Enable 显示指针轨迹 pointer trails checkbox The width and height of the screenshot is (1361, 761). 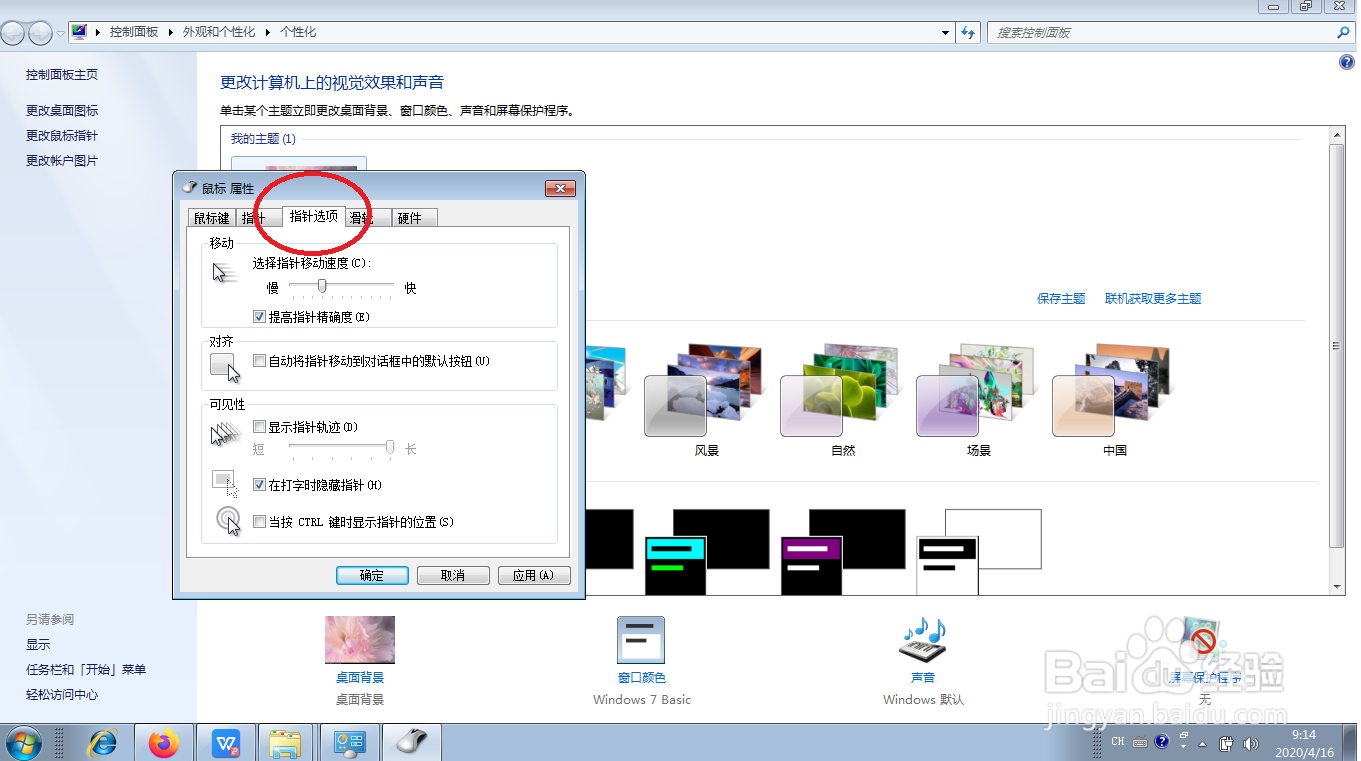click(x=260, y=426)
